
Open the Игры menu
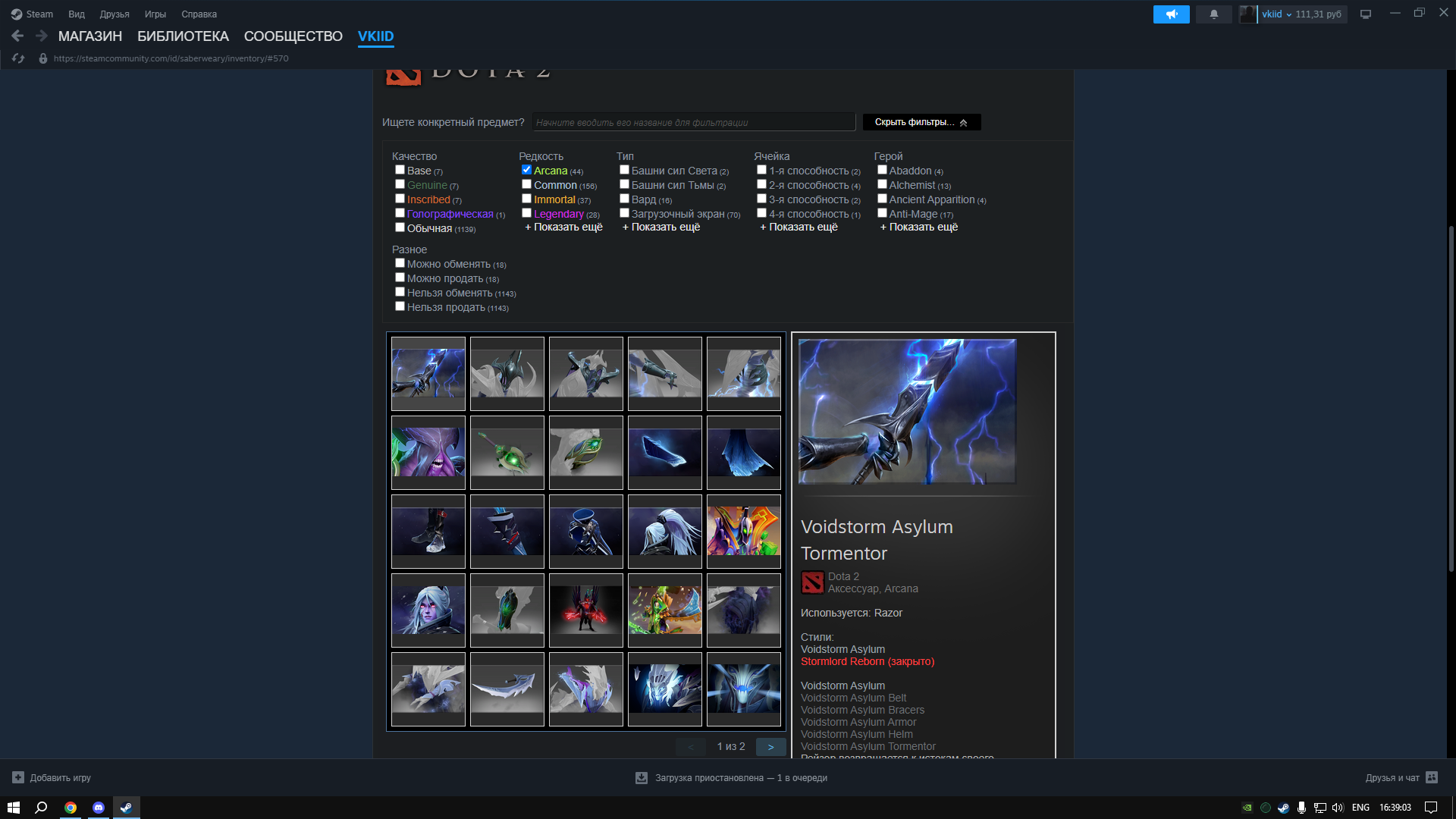point(155,14)
